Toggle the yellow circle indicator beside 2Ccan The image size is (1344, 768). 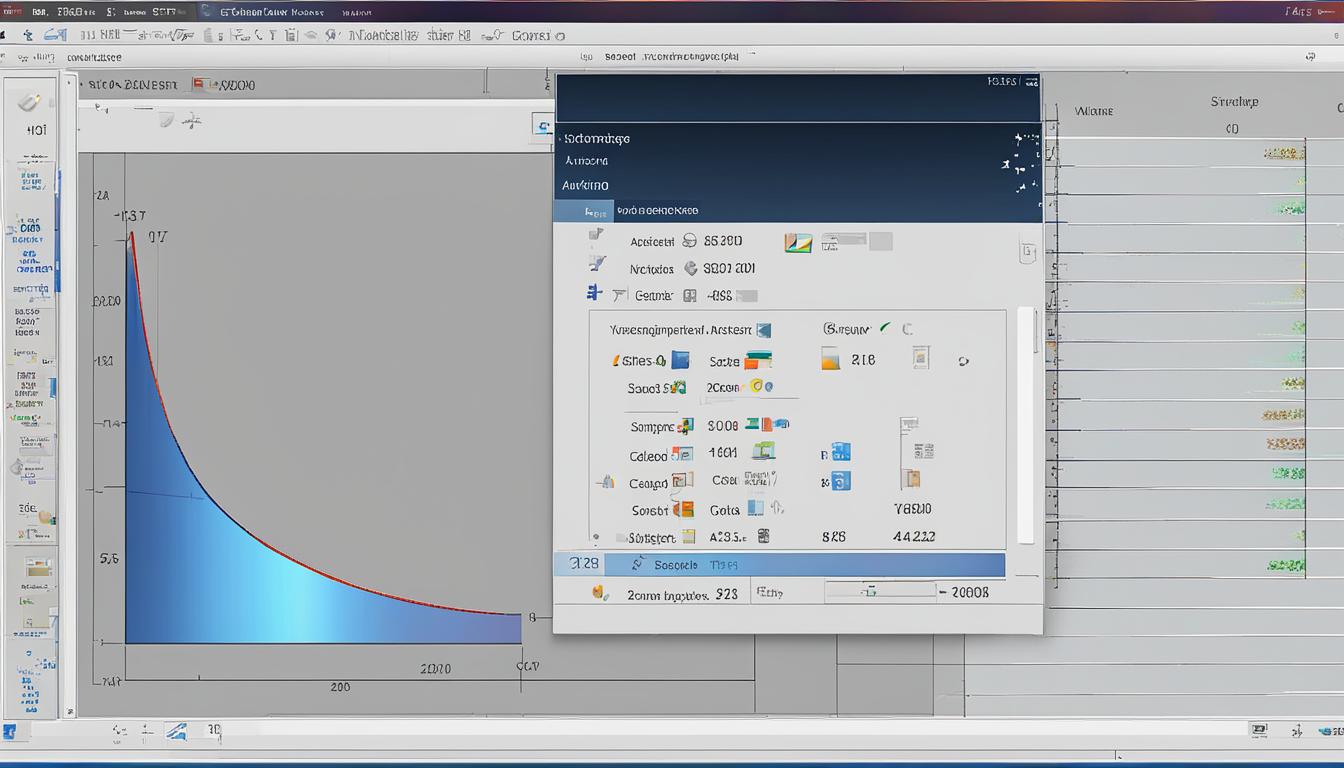(756, 387)
